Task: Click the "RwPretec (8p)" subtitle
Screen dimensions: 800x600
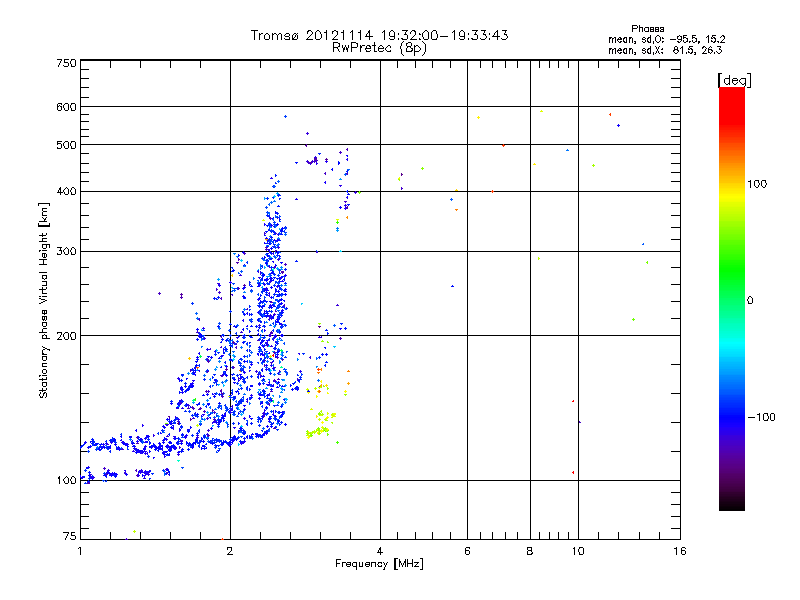Action: (x=379, y=48)
